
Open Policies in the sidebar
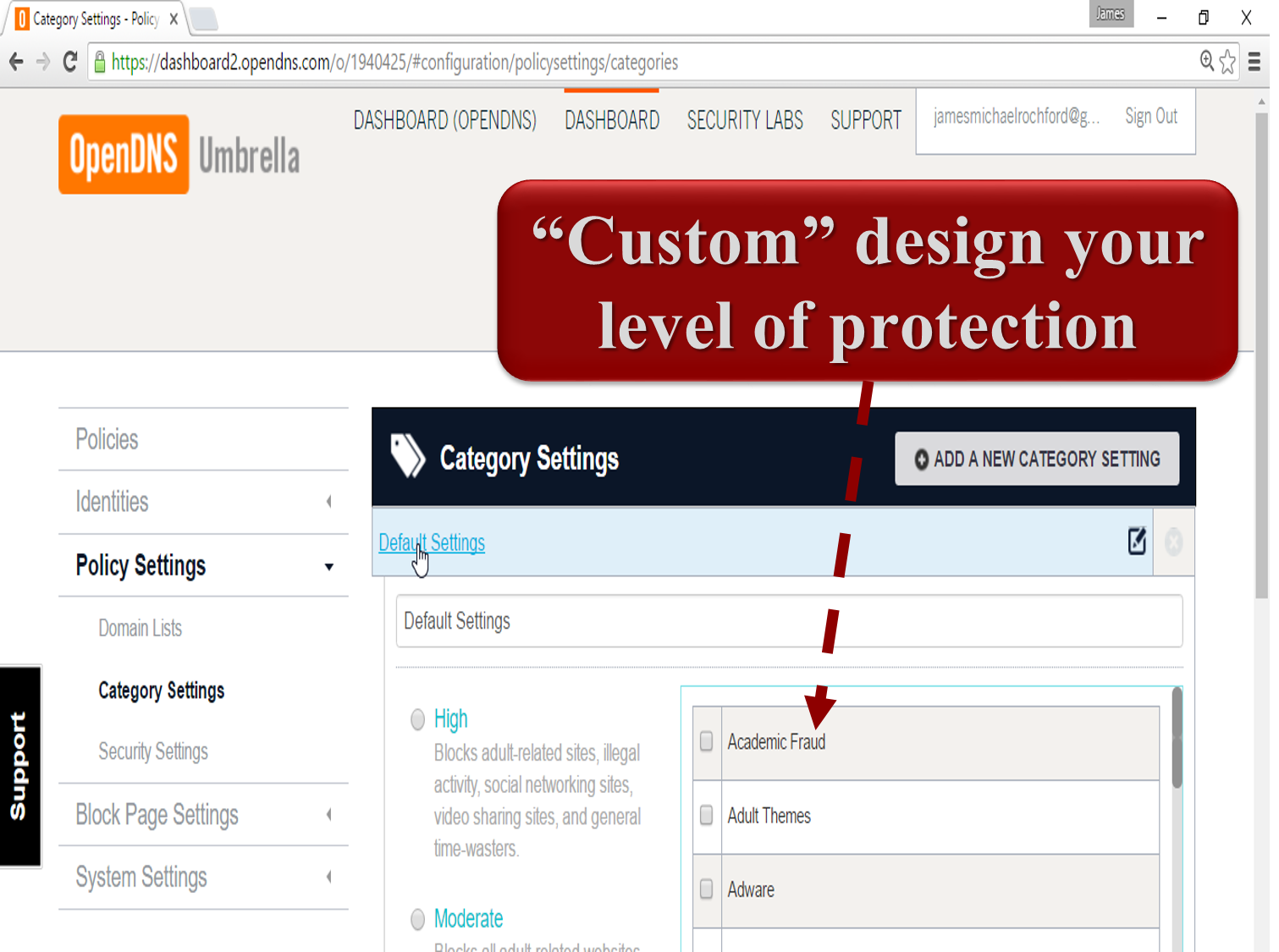[107, 439]
